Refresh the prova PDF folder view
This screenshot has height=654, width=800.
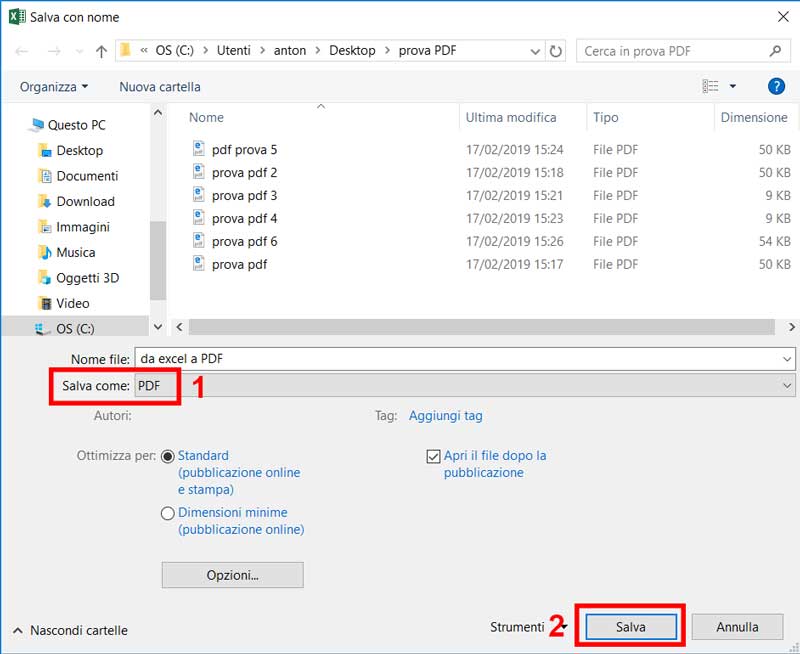(x=555, y=51)
